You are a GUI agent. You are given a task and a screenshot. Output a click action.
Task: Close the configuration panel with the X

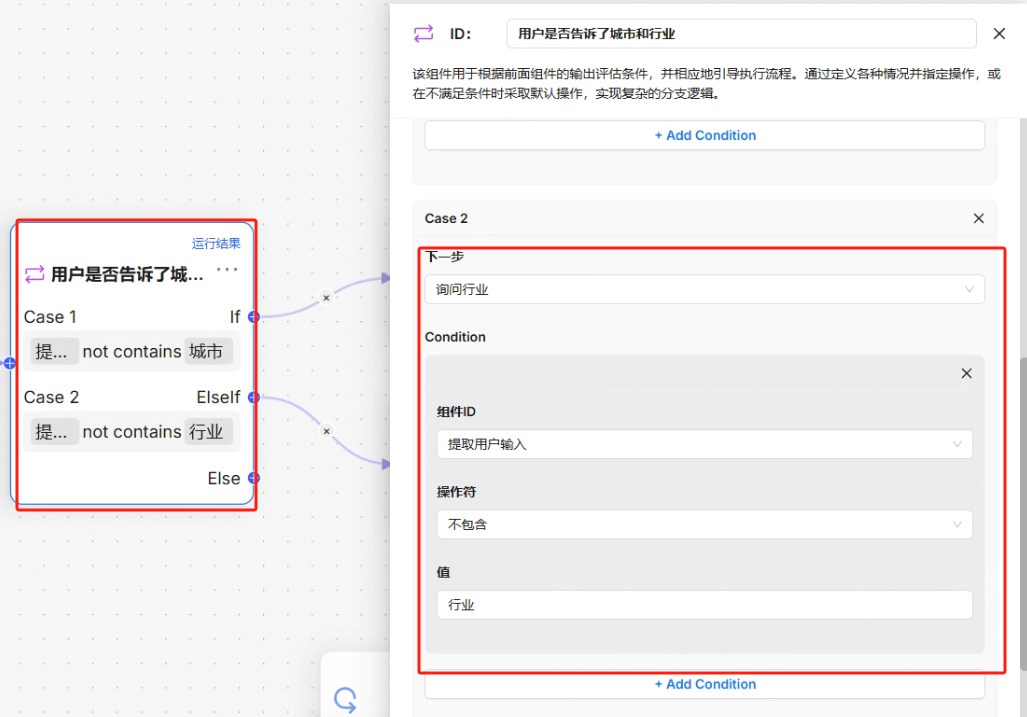point(999,34)
